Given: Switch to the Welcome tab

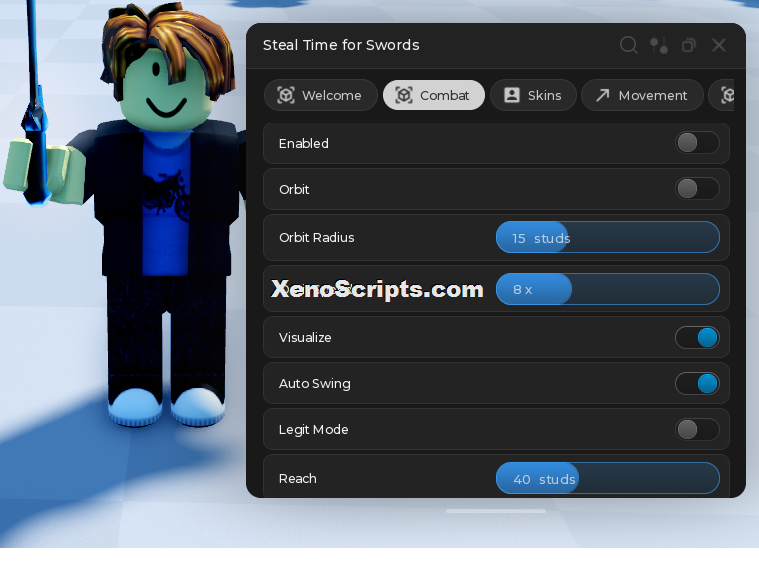Looking at the screenshot, I should point(320,95).
